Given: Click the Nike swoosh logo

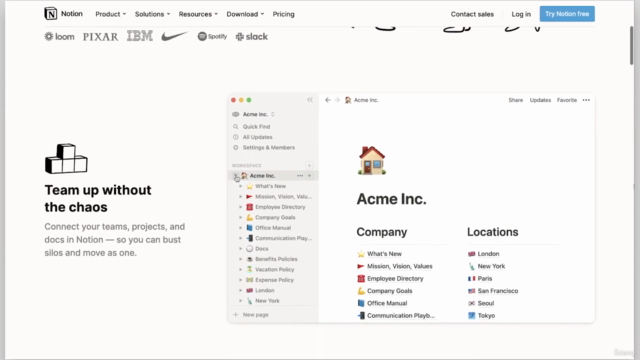Looking at the screenshot, I should tap(174, 36).
